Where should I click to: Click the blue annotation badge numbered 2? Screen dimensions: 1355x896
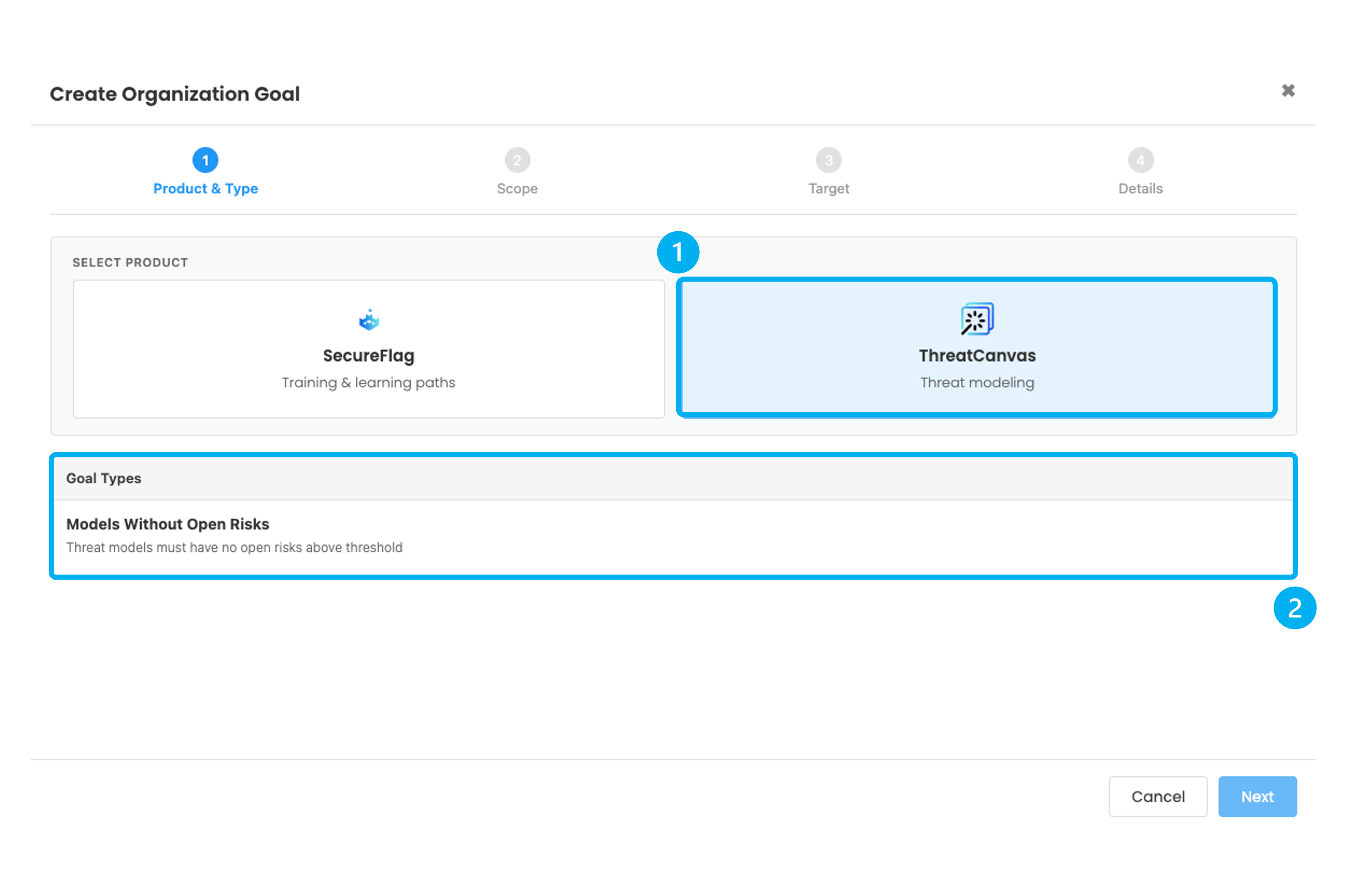[x=1294, y=608]
